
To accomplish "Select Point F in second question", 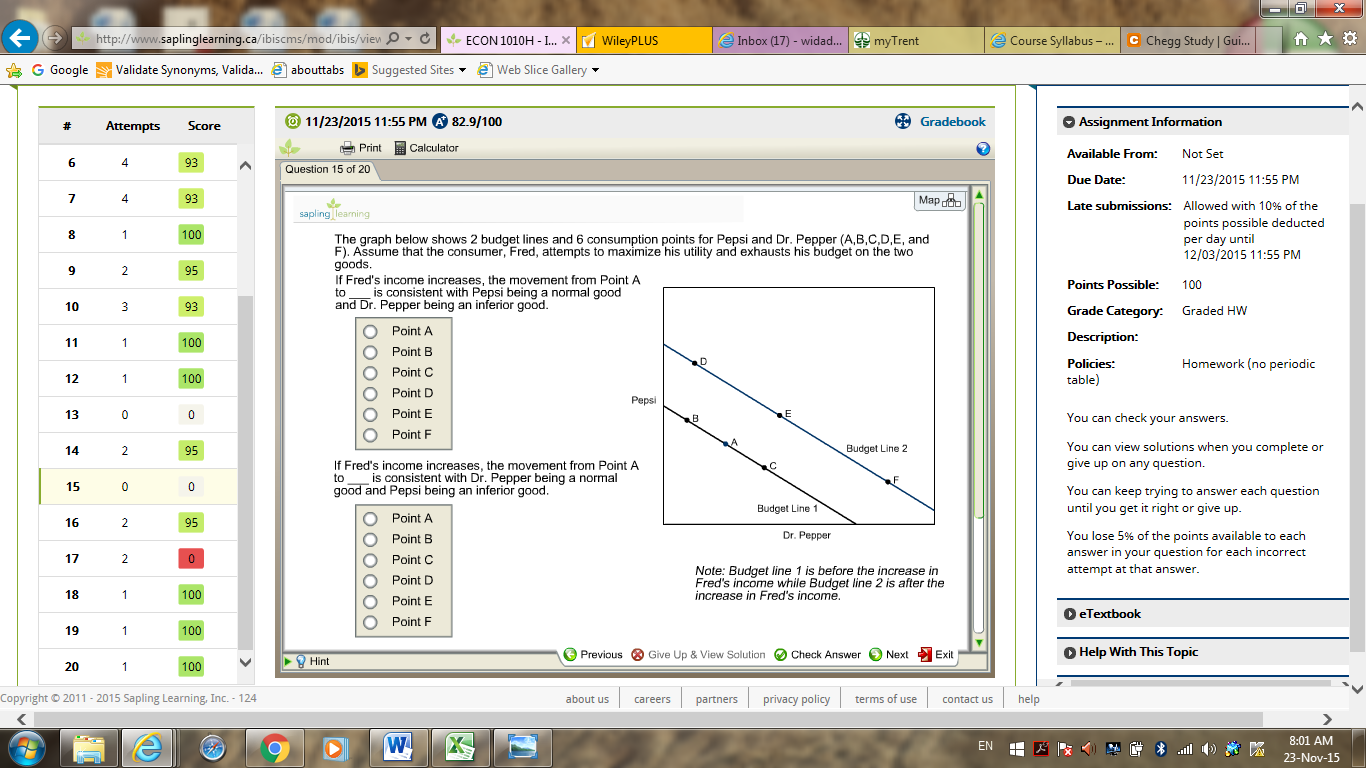I will click(370, 622).
